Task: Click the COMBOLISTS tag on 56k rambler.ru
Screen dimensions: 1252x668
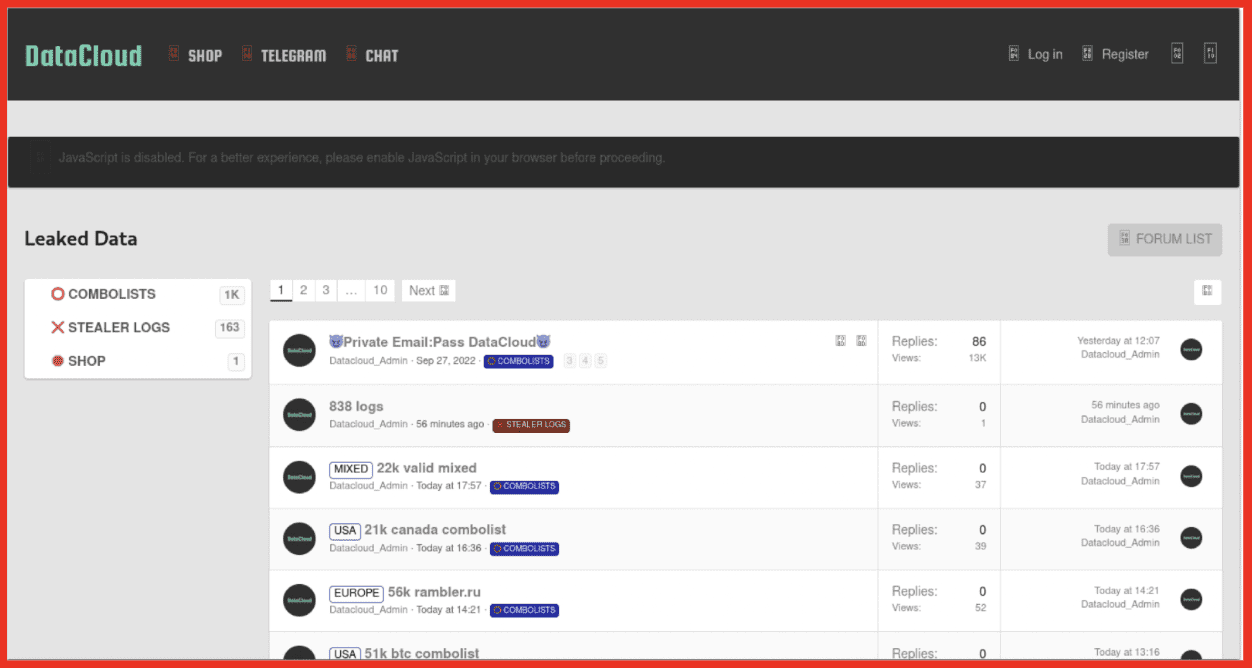Action: [x=524, y=611]
